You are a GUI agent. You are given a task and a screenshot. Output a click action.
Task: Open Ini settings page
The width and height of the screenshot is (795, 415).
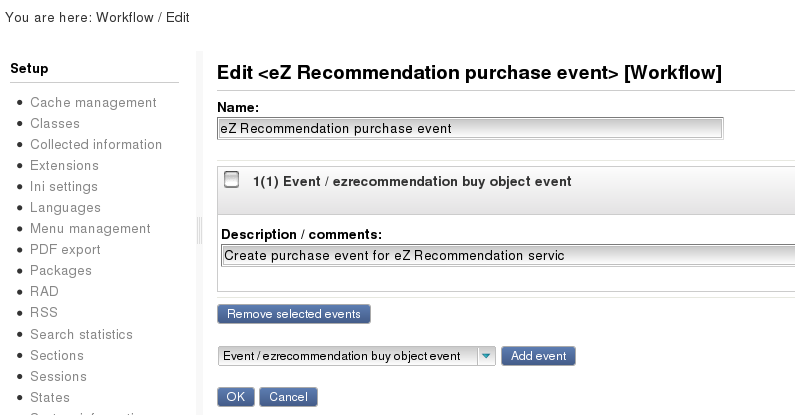64,186
